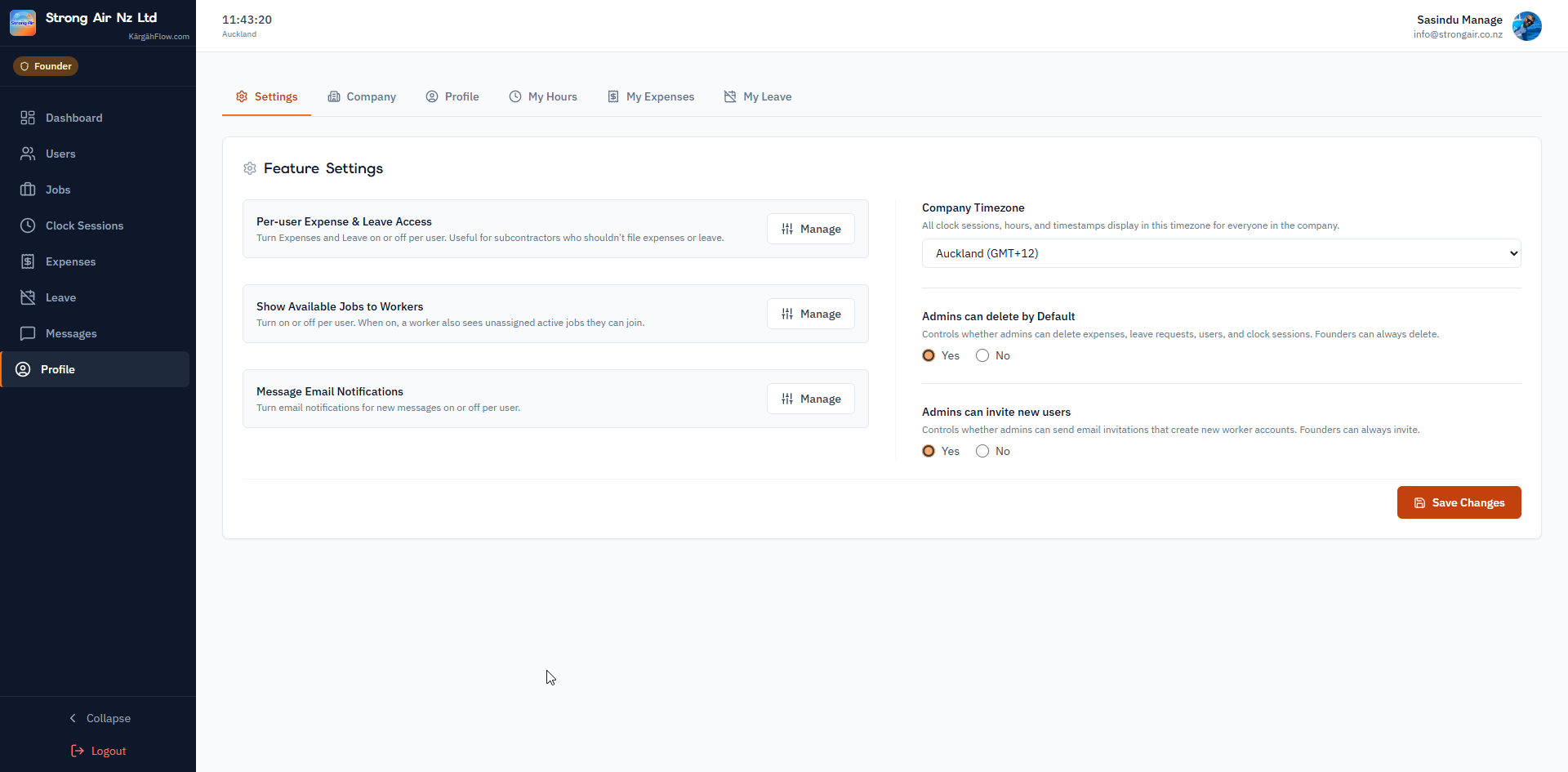The height and width of the screenshot is (772, 1568).
Task: Click the sliders icon on Message Email Manage
Action: pyautogui.click(x=787, y=399)
